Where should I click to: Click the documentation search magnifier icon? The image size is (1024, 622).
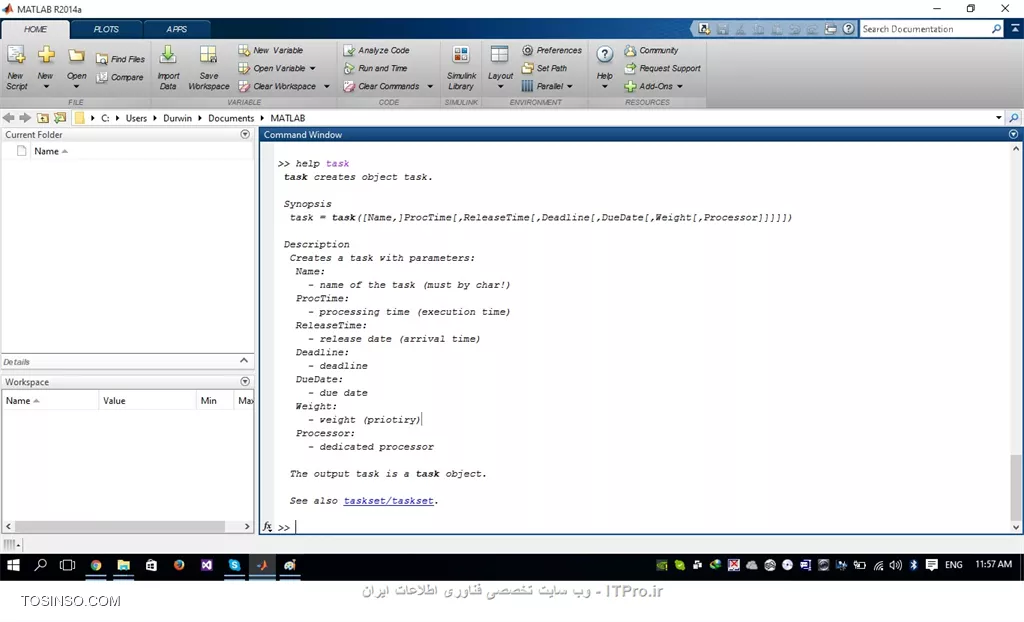tap(996, 29)
